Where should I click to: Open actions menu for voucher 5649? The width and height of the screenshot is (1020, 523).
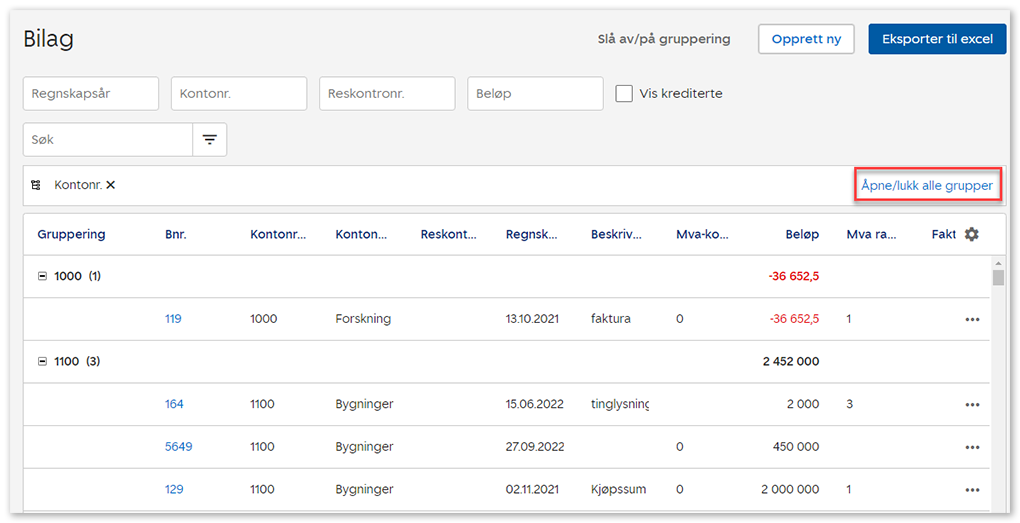(971, 448)
